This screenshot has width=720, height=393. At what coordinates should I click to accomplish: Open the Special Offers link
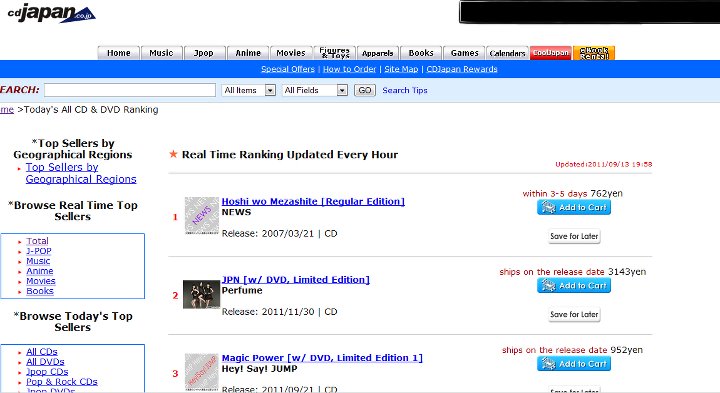288,69
